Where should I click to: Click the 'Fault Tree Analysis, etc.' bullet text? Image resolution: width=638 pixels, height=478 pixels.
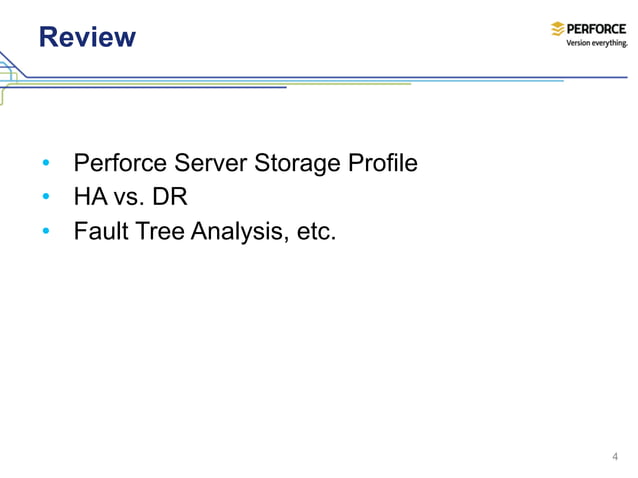(205, 232)
